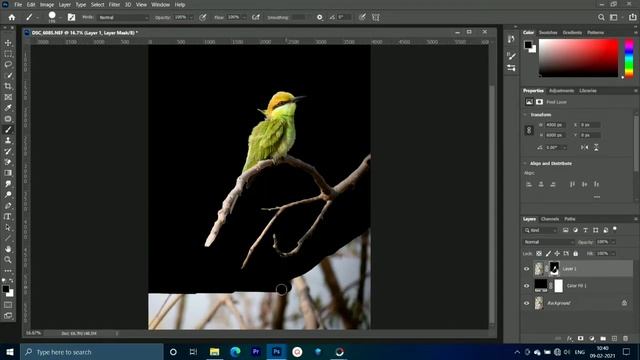This screenshot has width=640, height=360.
Task: Click the Home icon in options bar
Action: [x=12, y=17]
